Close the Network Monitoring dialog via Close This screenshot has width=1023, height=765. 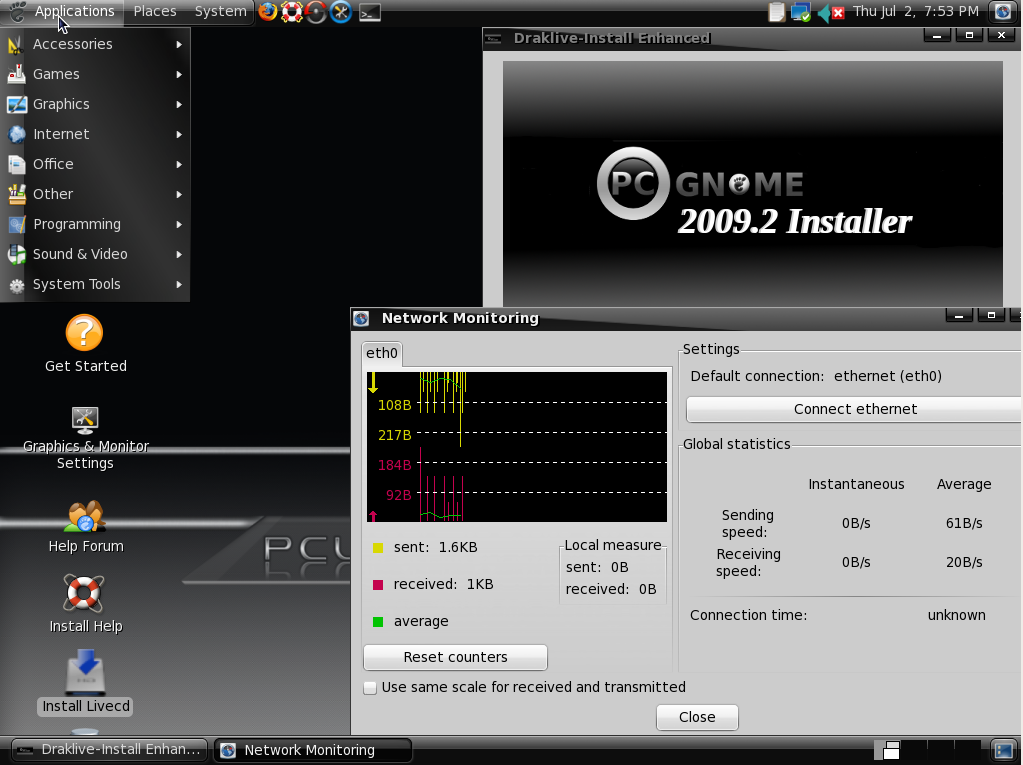click(697, 717)
